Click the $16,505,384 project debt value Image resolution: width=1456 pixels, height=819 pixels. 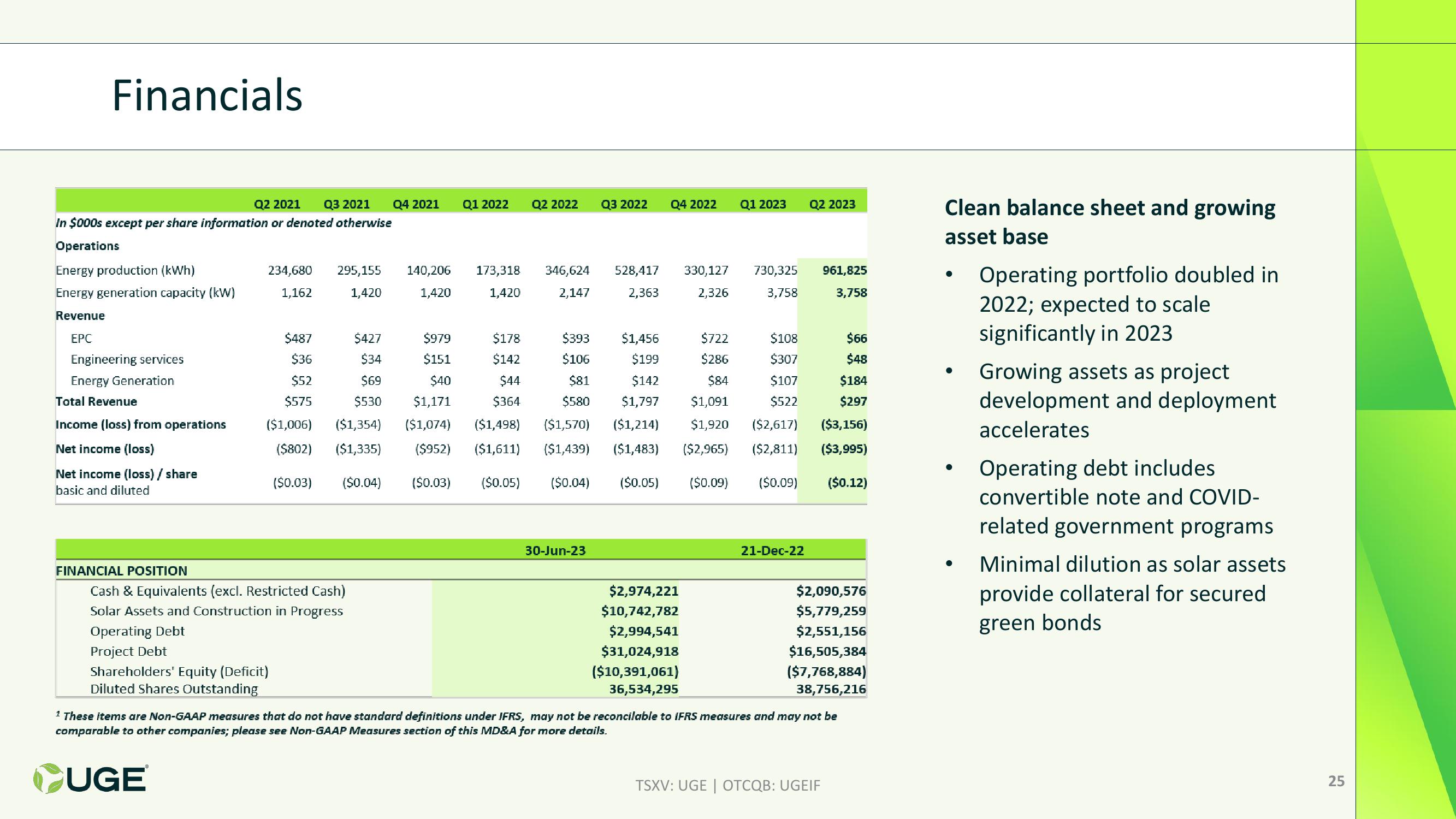(827, 652)
